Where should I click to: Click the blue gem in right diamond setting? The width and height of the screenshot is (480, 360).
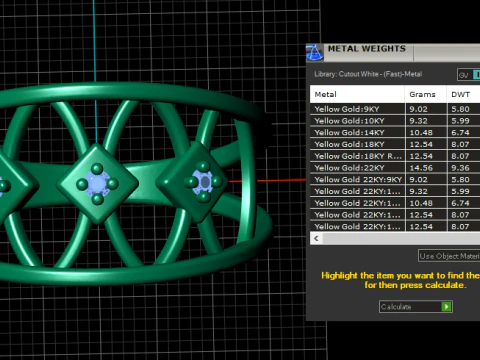point(203,182)
